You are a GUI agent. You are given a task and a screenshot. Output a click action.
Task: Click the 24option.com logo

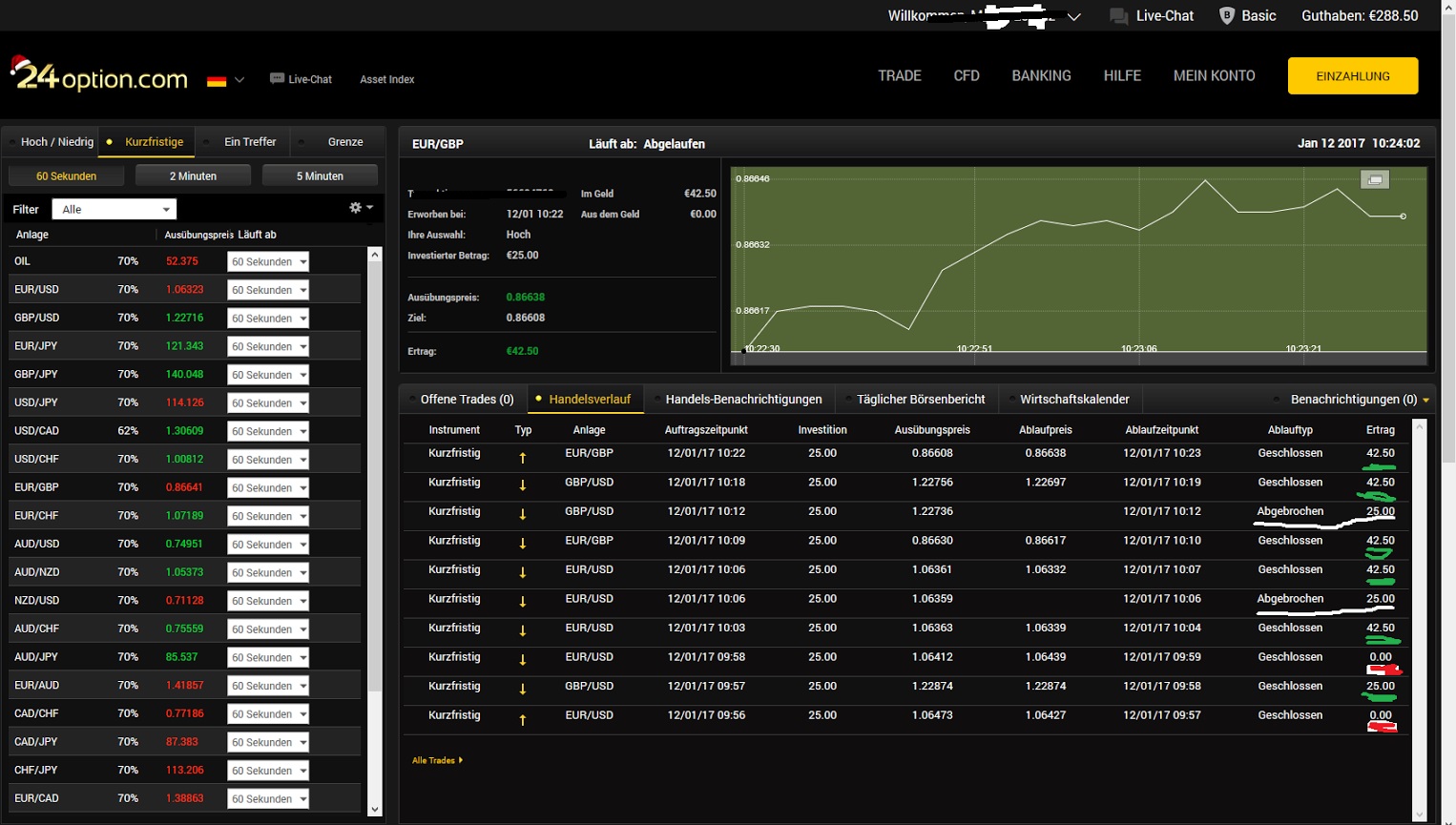point(99,76)
